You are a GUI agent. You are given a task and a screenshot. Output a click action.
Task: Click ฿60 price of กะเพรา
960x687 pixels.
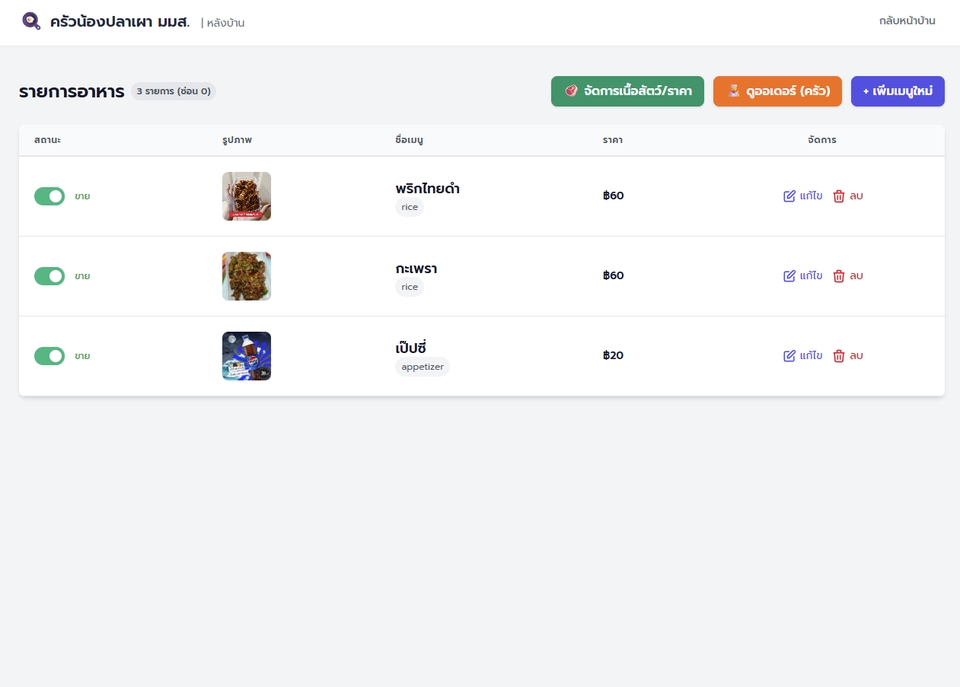[613, 276]
